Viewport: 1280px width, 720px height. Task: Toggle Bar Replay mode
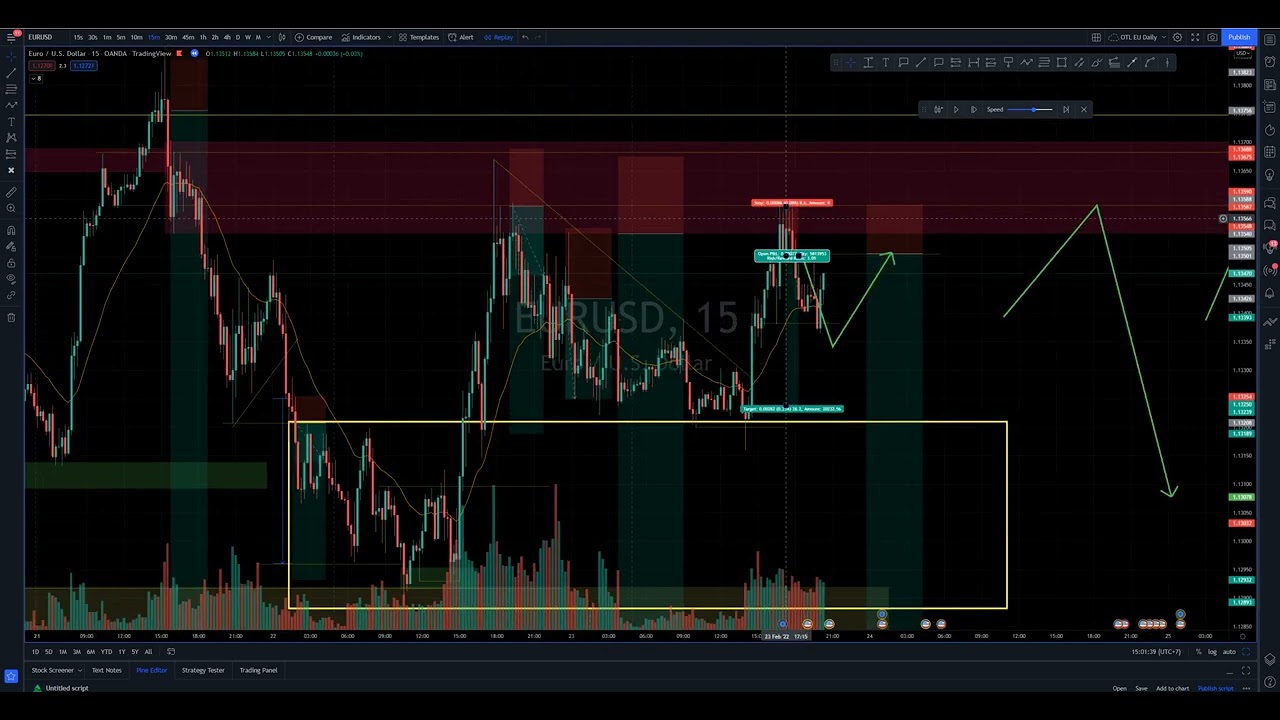(498, 37)
